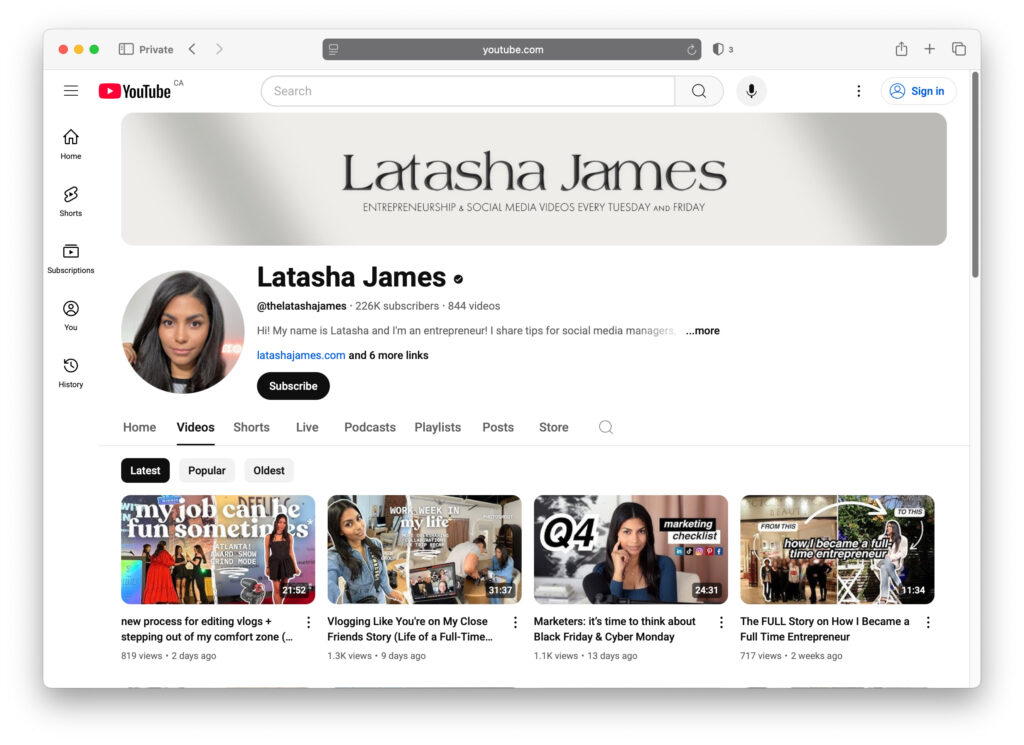The image size is (1024, 745).
Task: Click the YouTube logo
Action: (x=135, y=91)
